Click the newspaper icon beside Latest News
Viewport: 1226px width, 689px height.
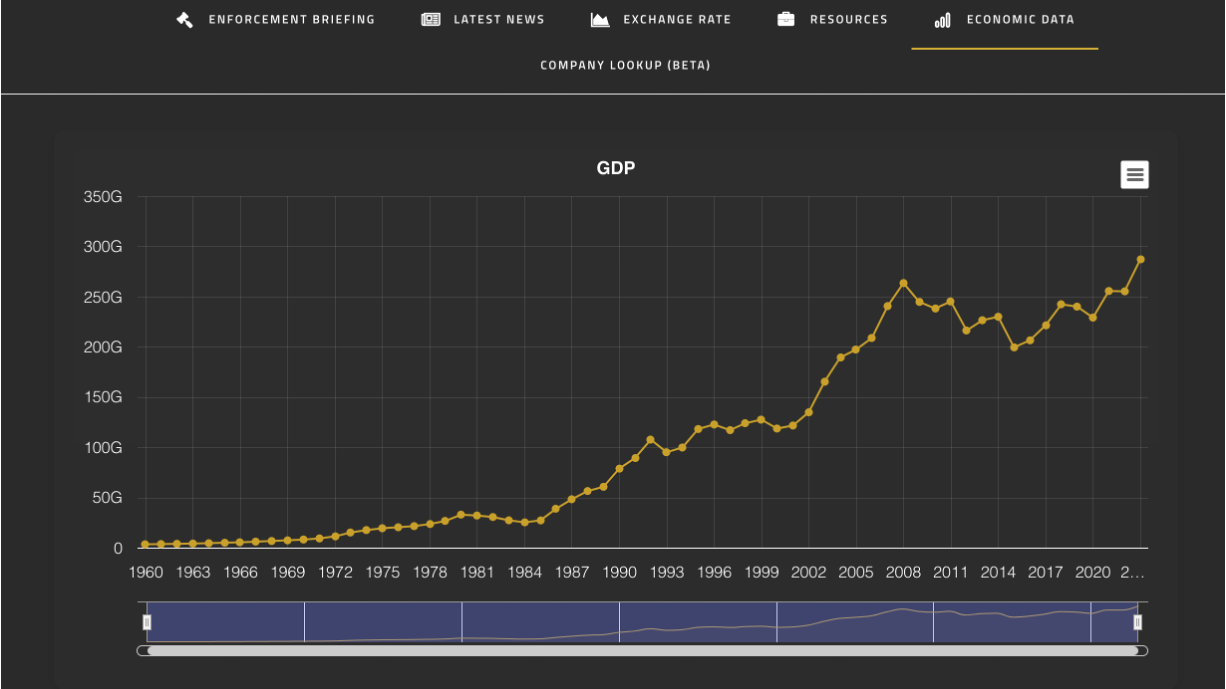(x=431, y=20)
